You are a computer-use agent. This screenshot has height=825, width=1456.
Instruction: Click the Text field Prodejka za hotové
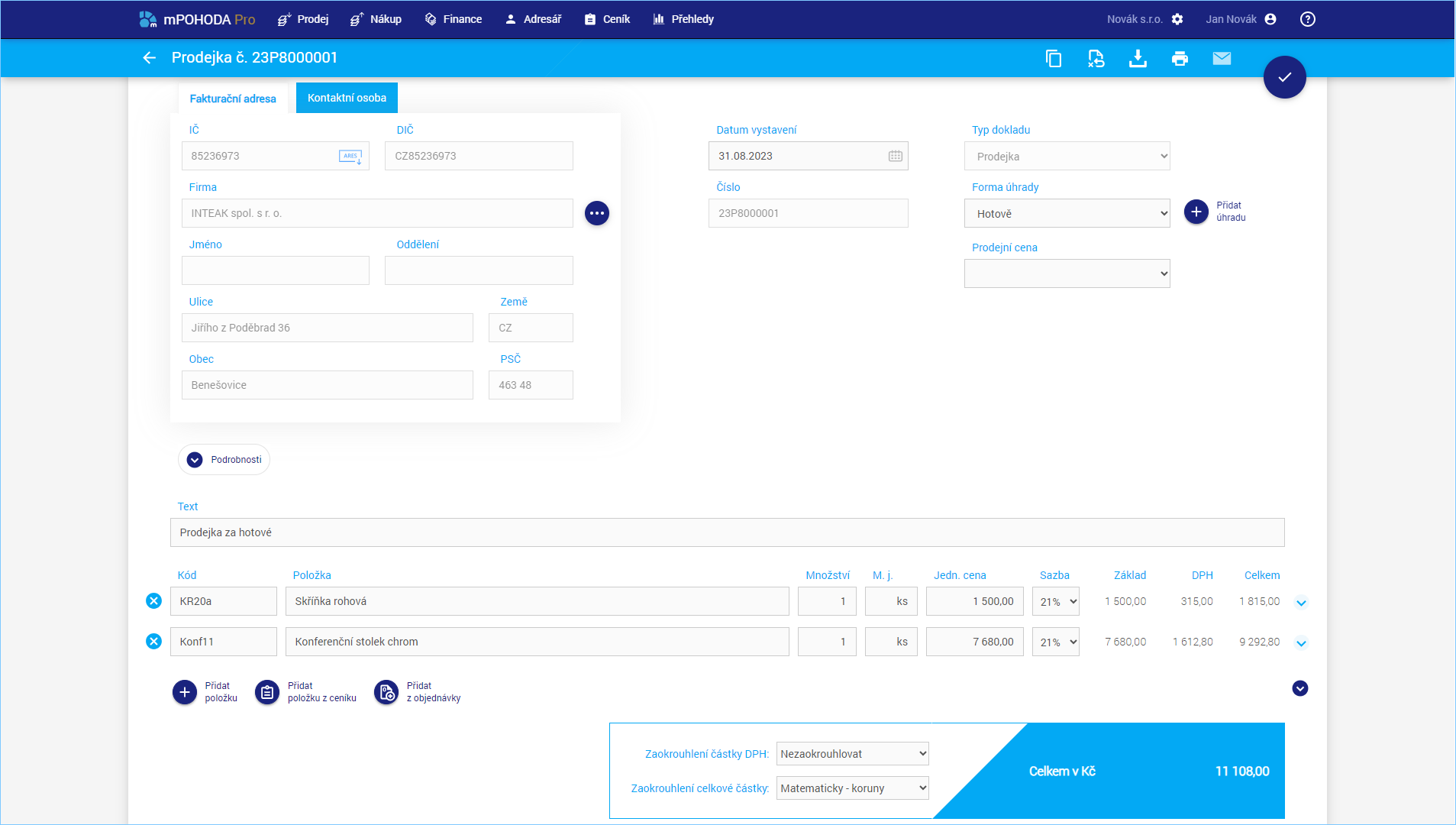[x=727, y=532]
